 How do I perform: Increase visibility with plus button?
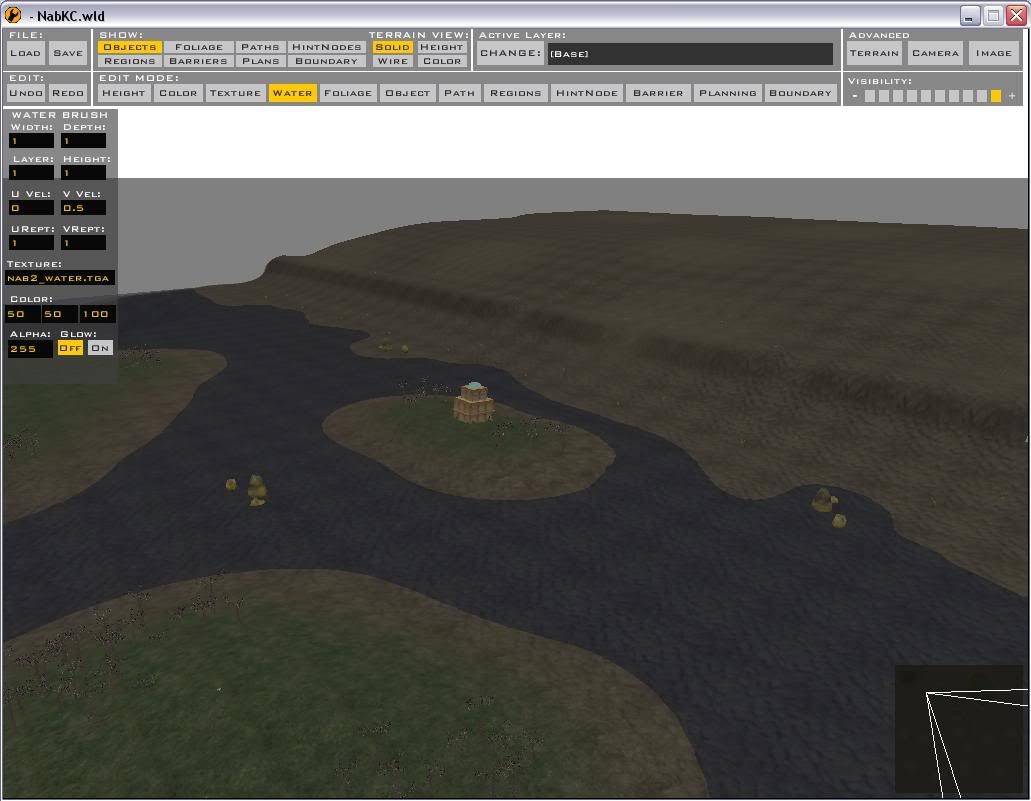tap(1012, 96)
